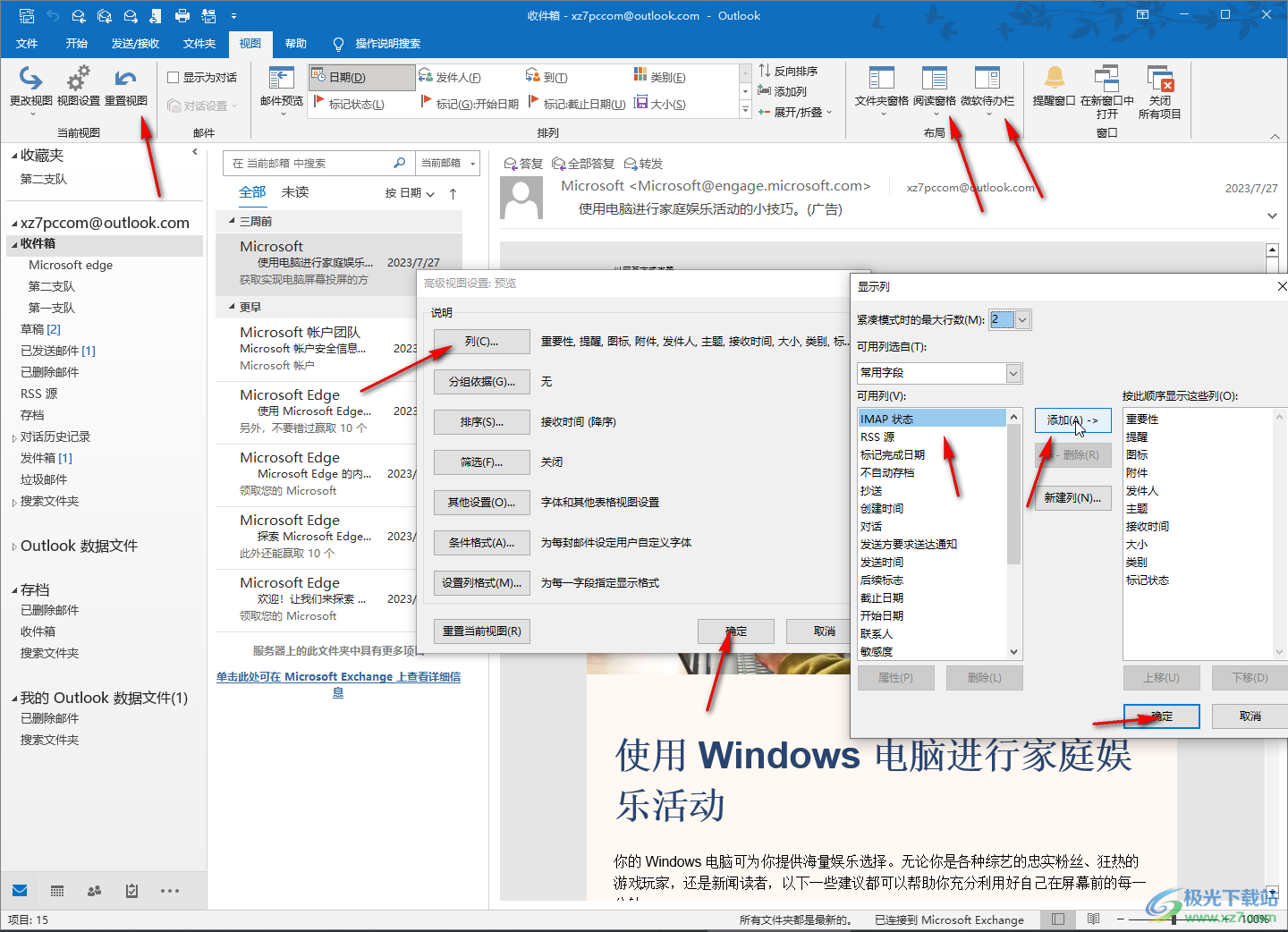The height and width of the screenshot is (932, 1288).
Task: Open the 文件 (File) tab
Action: pos(27,43)
